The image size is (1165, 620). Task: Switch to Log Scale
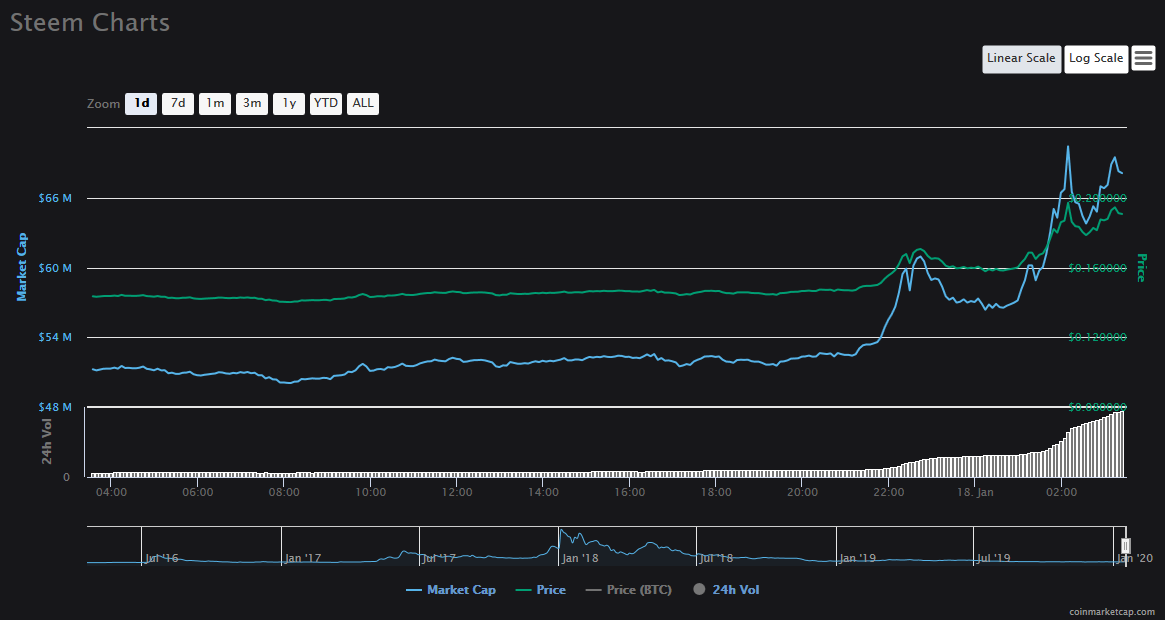1096,59
